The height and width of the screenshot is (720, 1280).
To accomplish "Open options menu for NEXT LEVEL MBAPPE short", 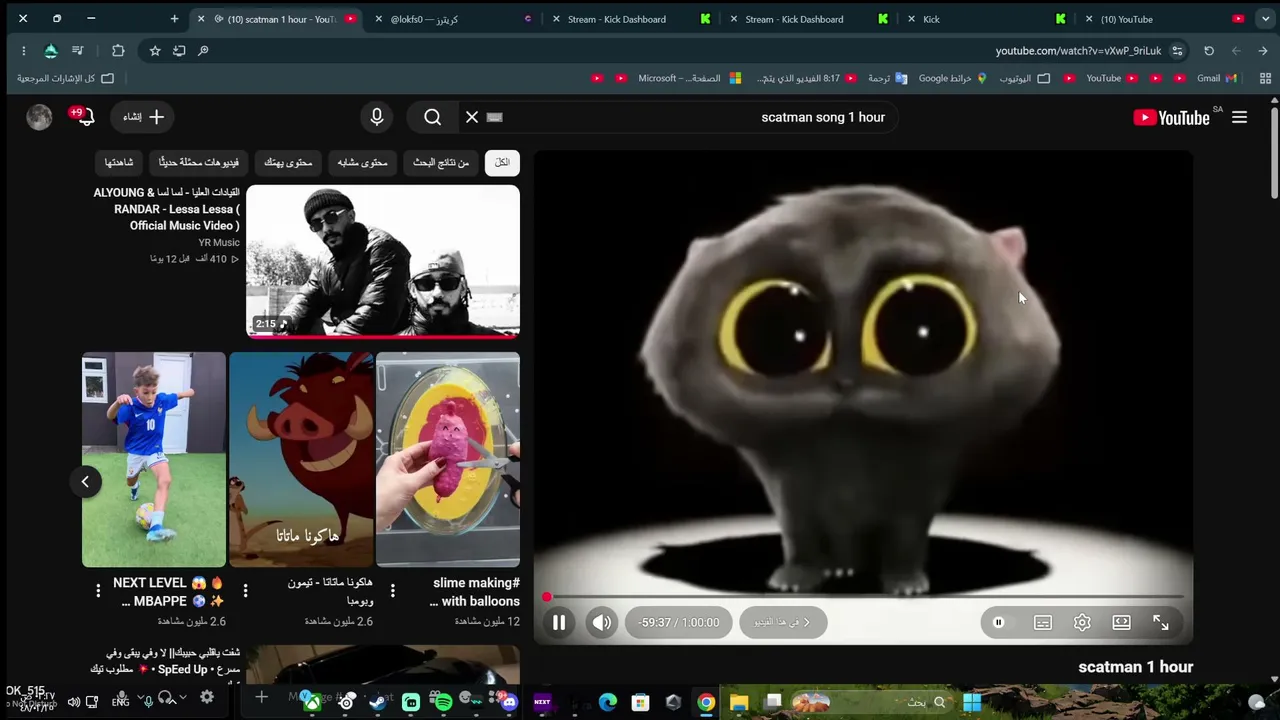I will [98, 591].
